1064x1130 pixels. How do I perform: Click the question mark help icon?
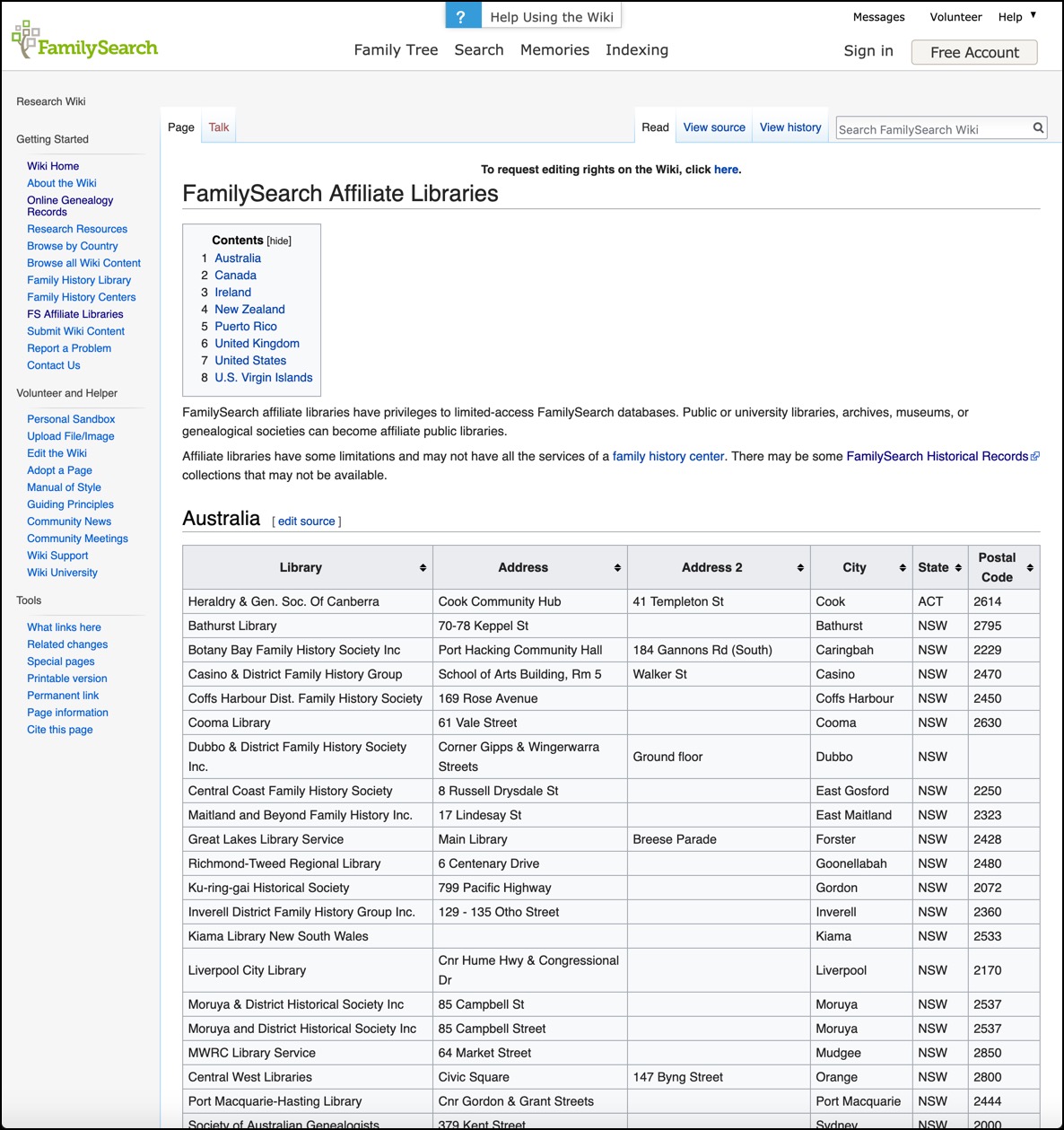461,16
